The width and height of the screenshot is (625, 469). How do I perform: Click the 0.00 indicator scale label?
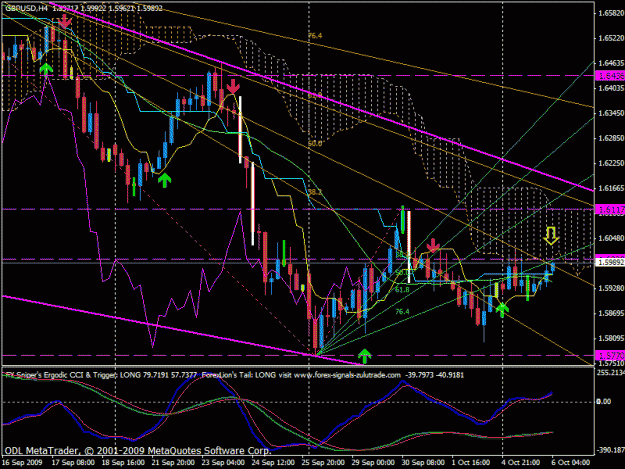[603, 401]
